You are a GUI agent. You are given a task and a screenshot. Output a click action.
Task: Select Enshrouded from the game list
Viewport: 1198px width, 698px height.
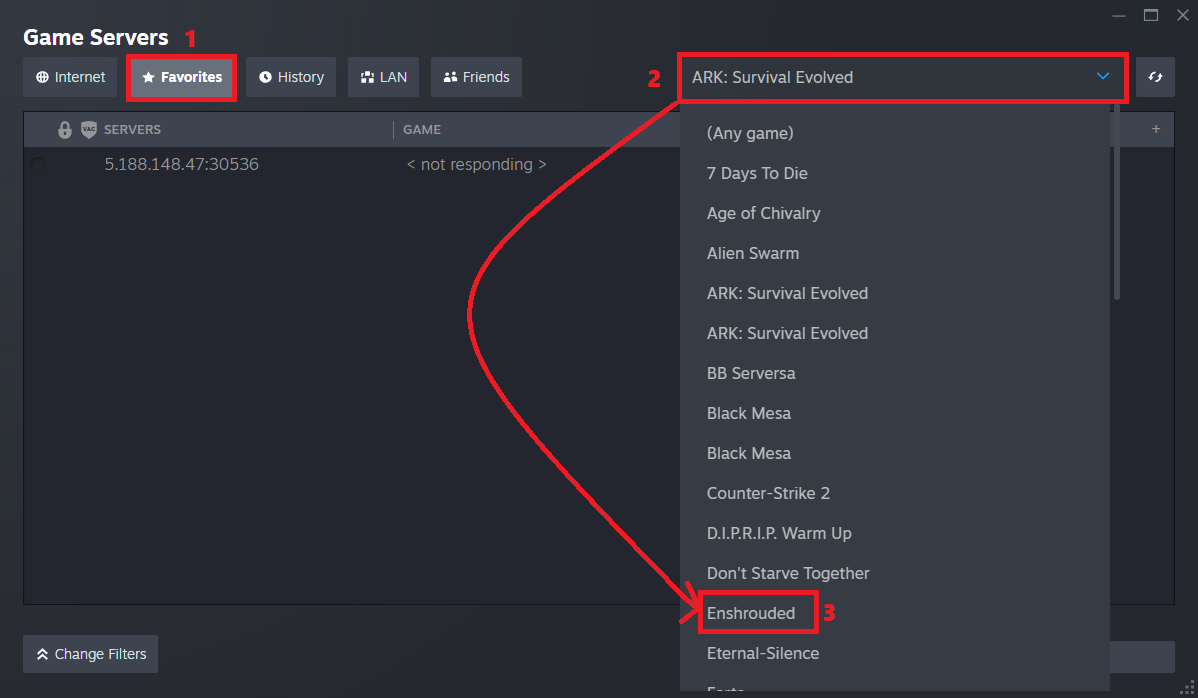click(751, 613)
